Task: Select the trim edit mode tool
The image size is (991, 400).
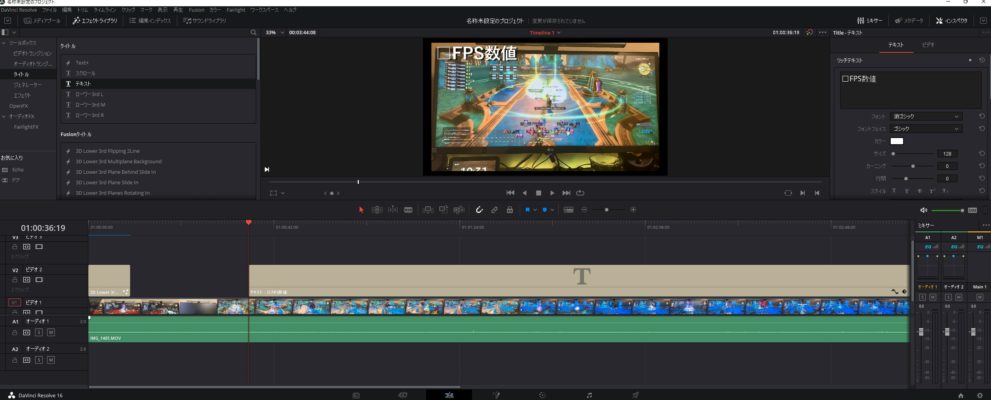Action: pos(377,210)
